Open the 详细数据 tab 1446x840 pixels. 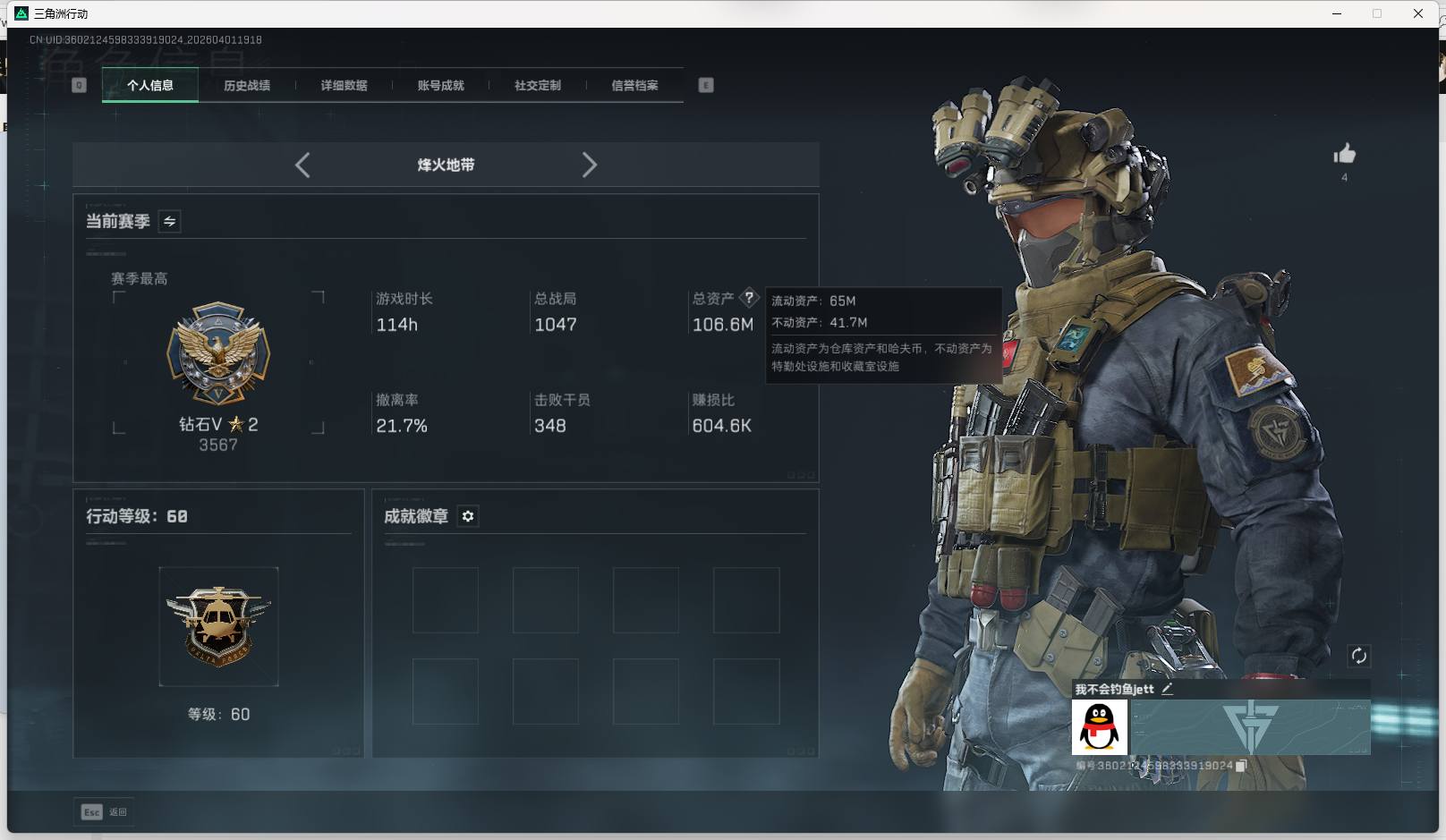(x=344, y=85)
